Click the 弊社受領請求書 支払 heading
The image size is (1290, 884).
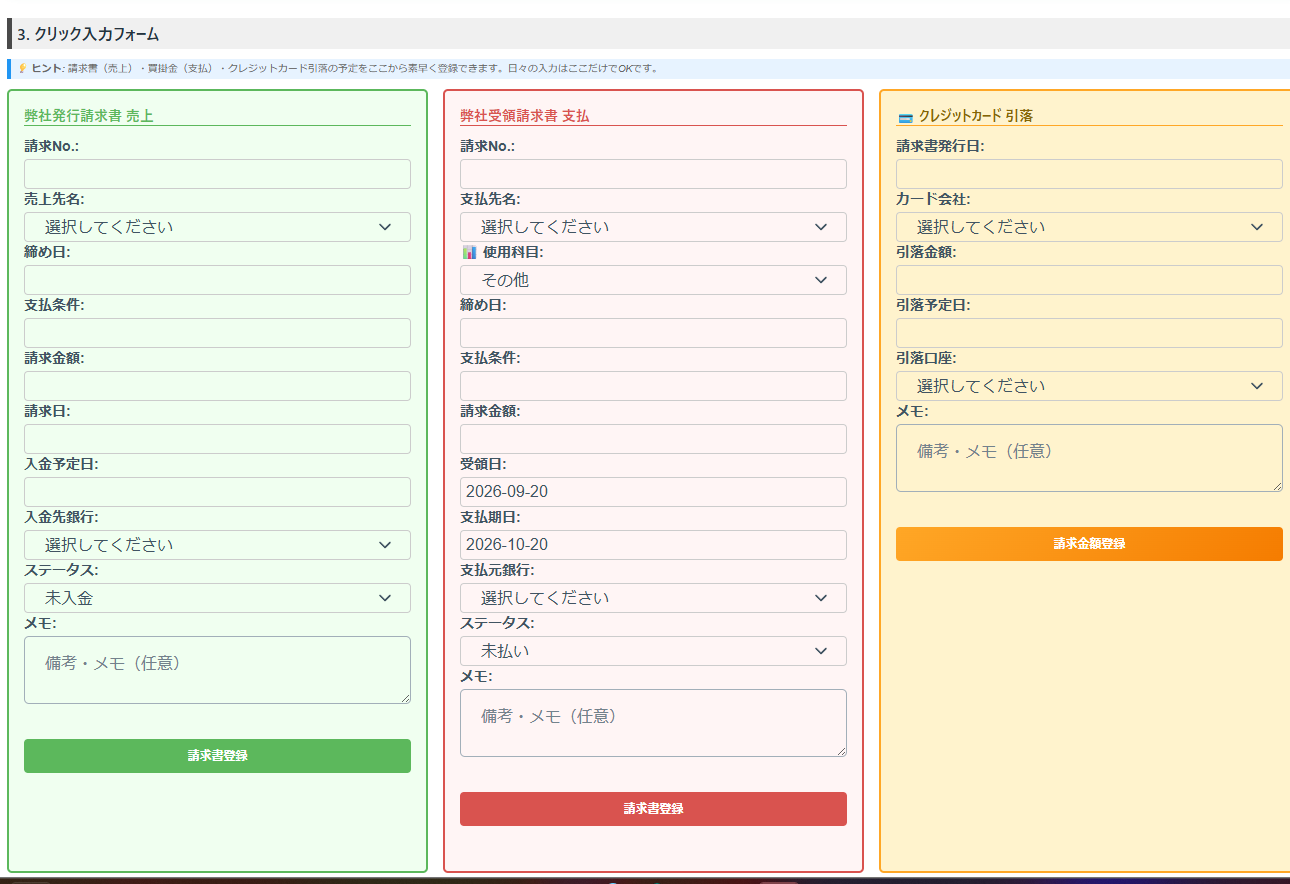[x=525, y=116]
